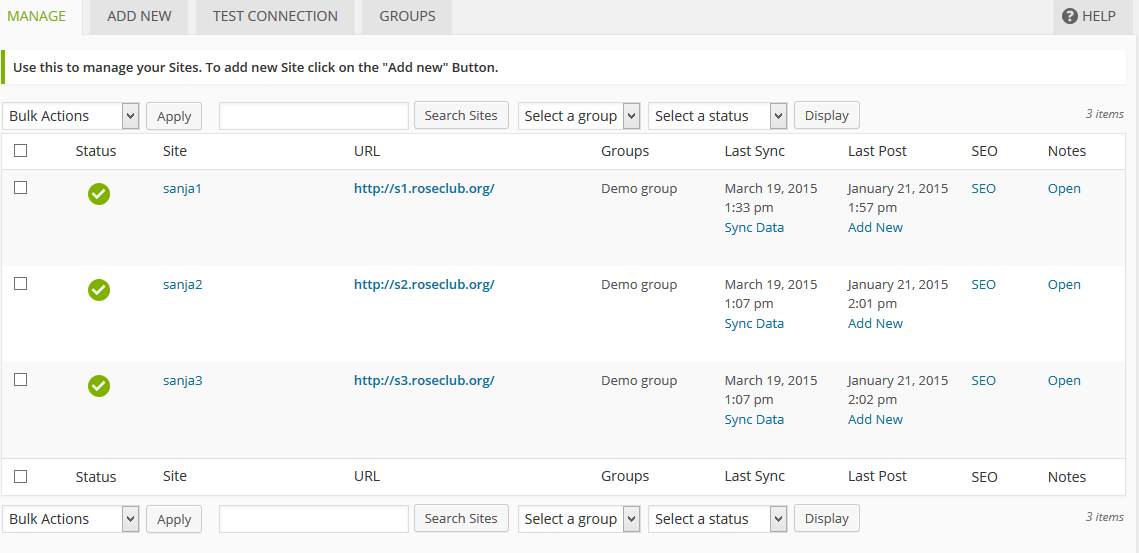Open SEO link in sanja2 row
This screenshot has width=1139, height=553.
[x=984, y=284]
